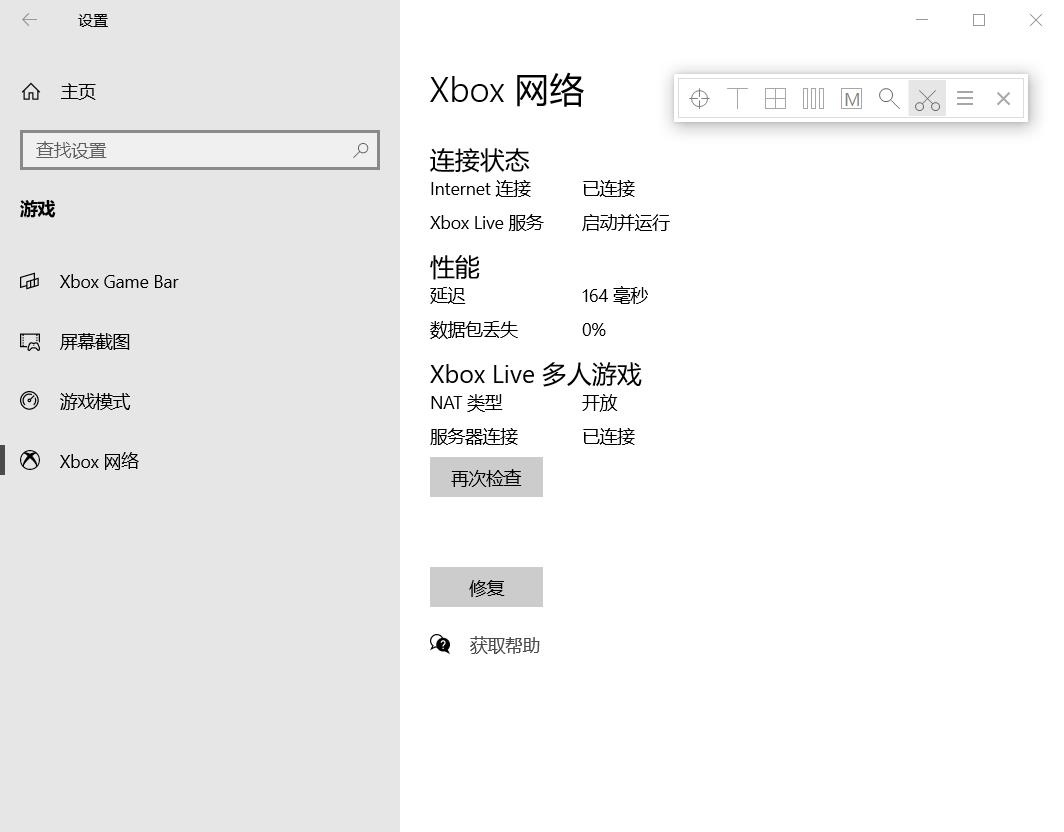The height and width of the screenshot is (832, 1064).
Task: Click the Xbox logo icon for Xbox 网络
Action: pos(30,460)
